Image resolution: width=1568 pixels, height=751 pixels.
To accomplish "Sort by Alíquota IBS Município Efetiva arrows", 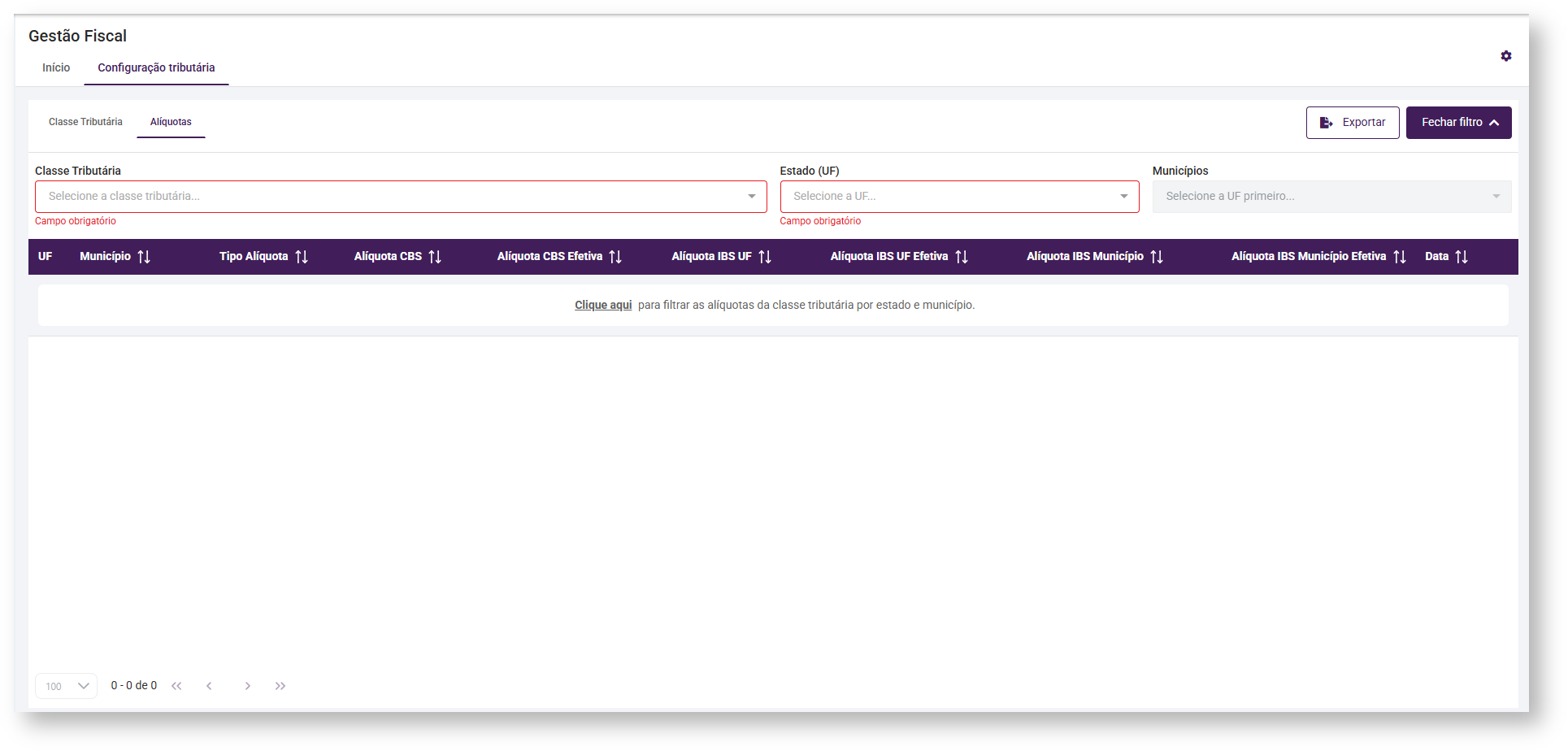I will pyautogui.click(x=1400, y=257).
